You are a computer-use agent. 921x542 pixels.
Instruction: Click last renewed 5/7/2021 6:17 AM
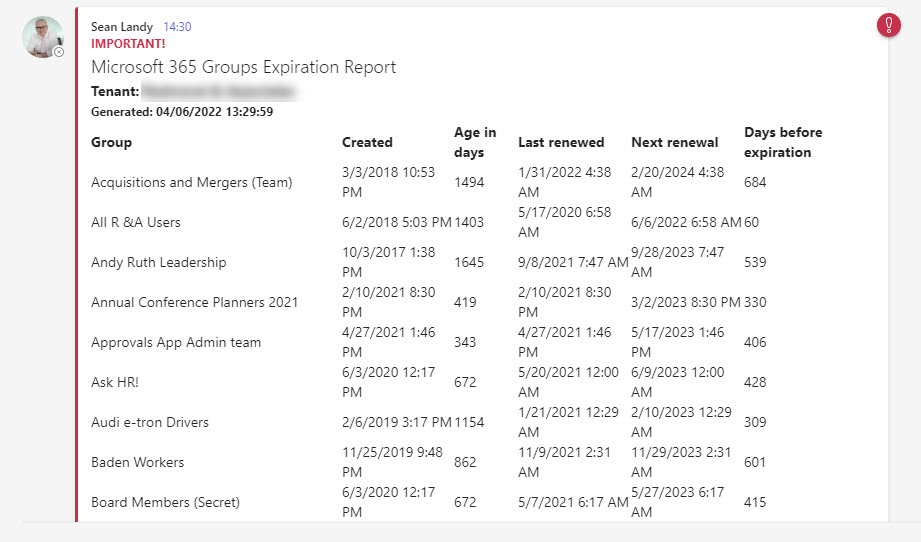tap(573, 502)
